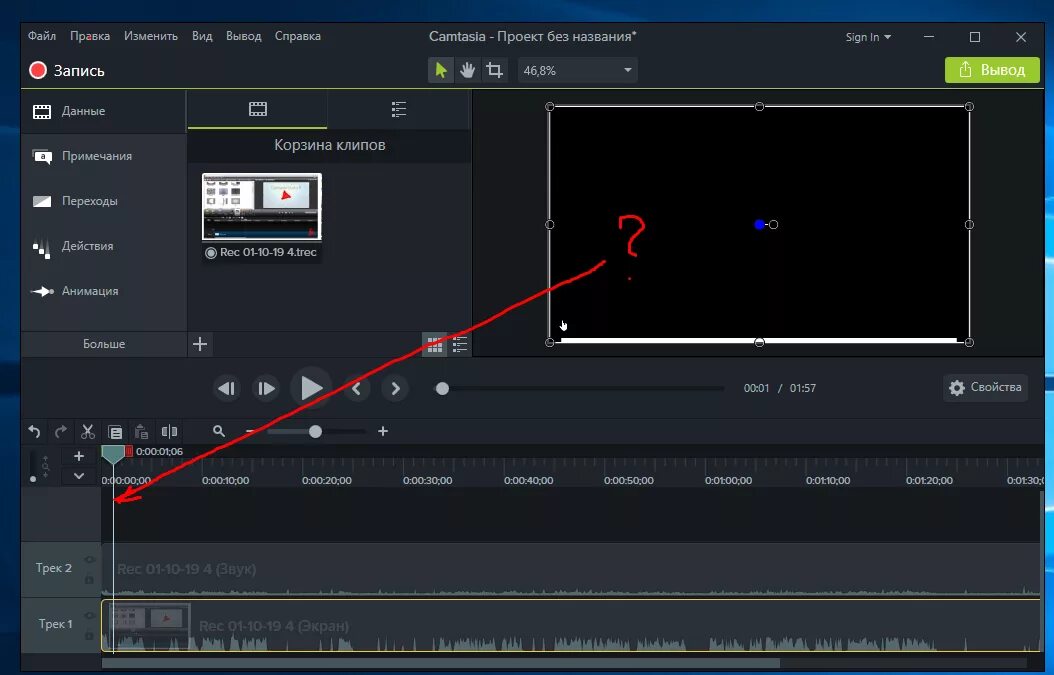Add a new track with the plus
This screenshot has width=1054, height=675.
(79, 456)
